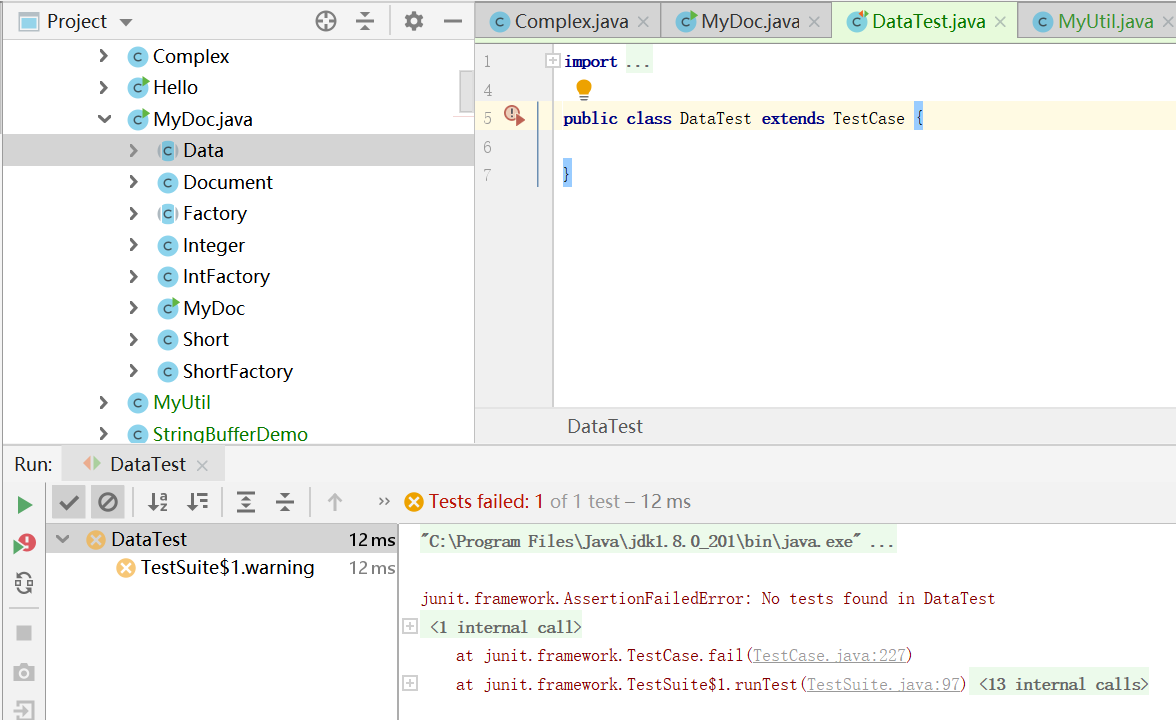The image size is (1176, 720).
Task: Collapse all in Project panel
Action: coord(365,21)
